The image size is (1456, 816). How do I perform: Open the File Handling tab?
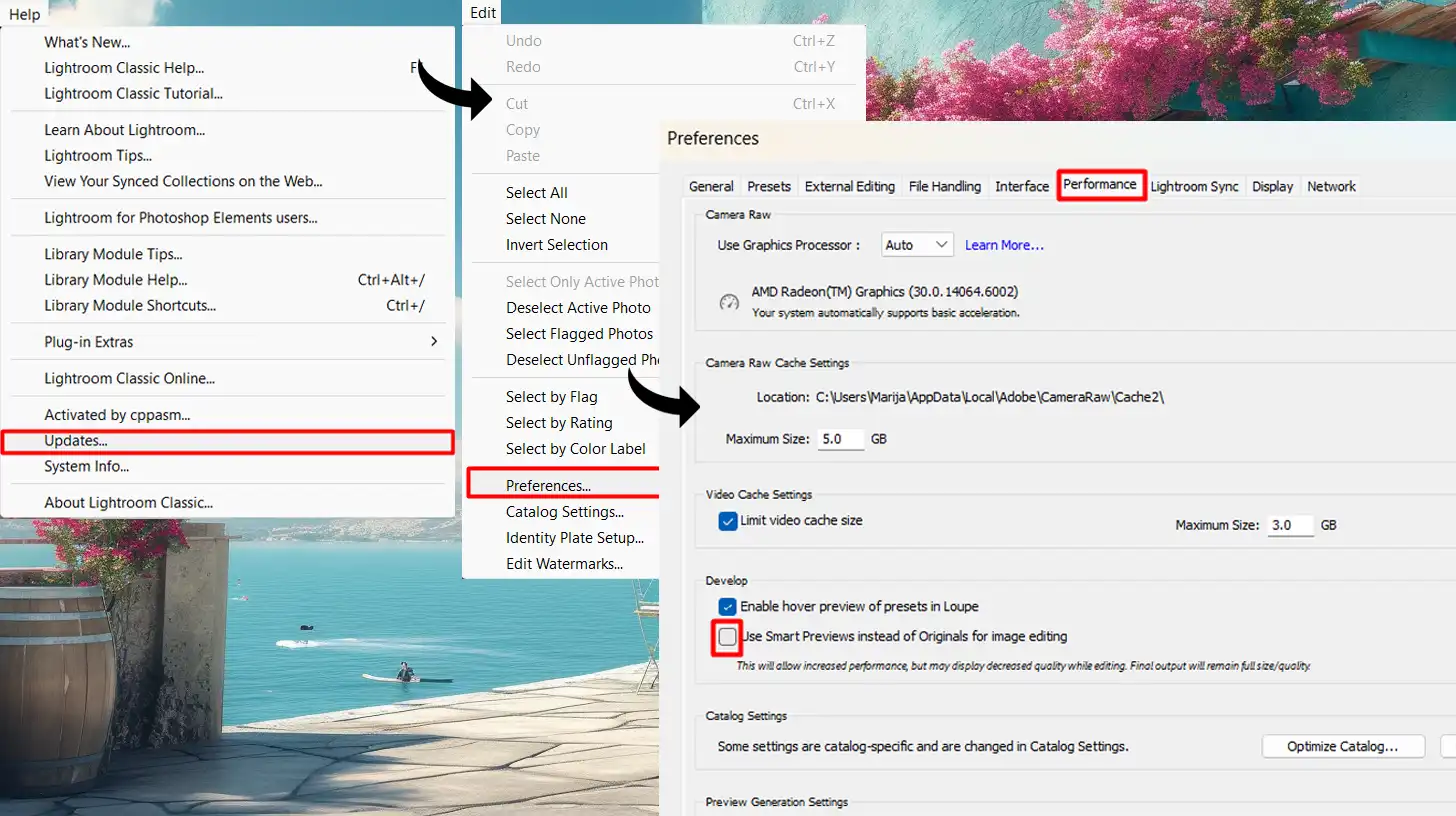pos(944,186)
